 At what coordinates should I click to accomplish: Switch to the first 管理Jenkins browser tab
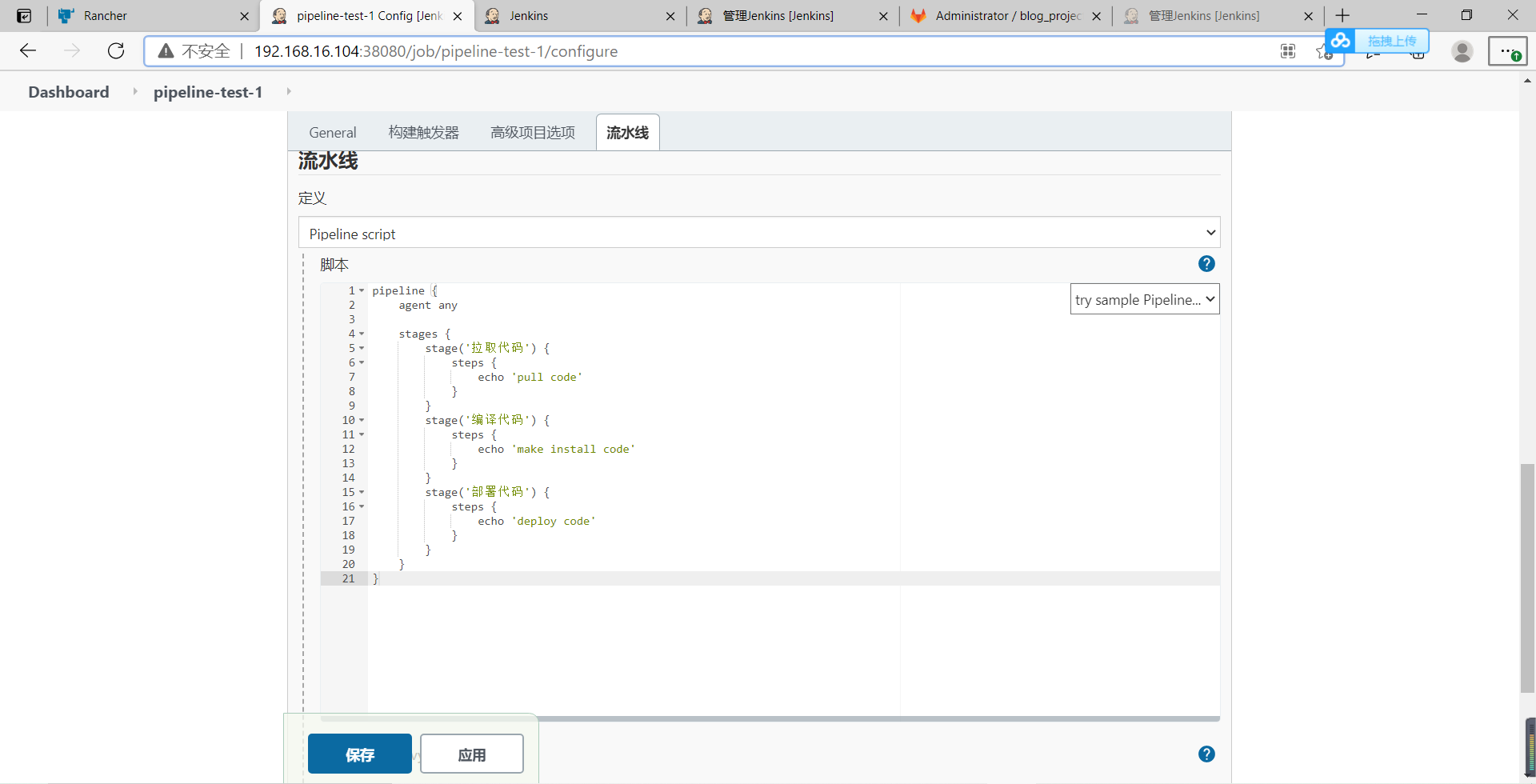point(792,16)
